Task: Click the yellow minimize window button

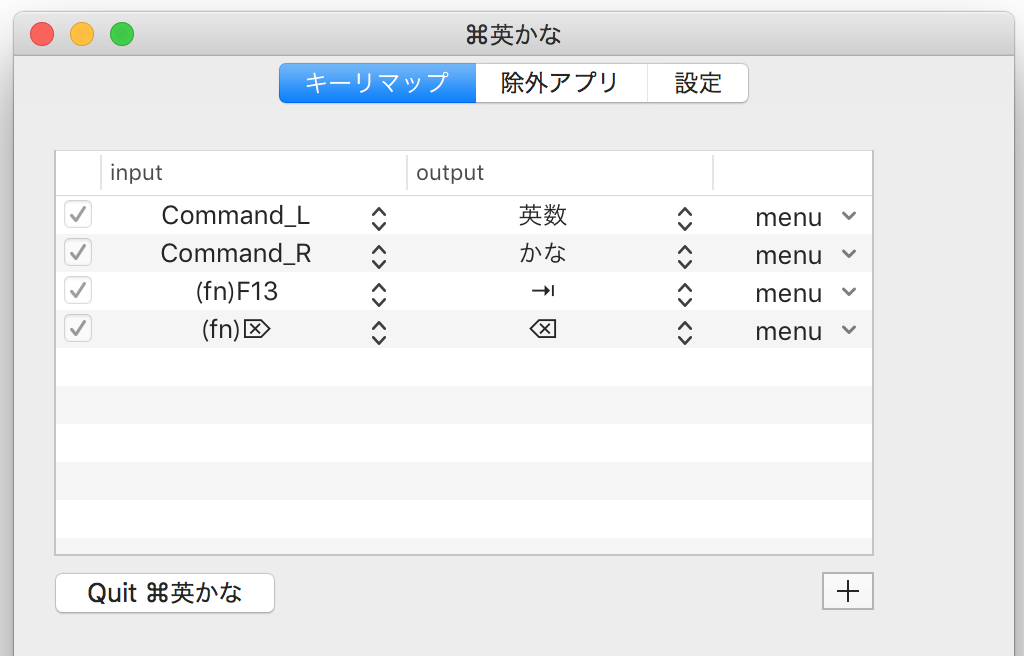Action: pos(82,35)
